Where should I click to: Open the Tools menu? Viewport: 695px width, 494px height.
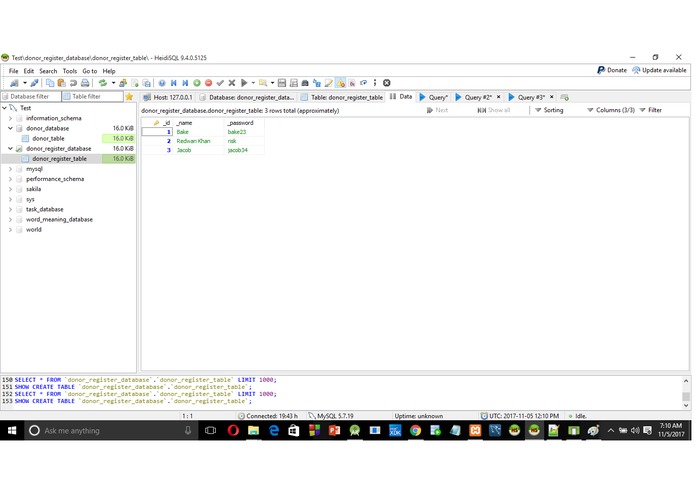point(70,71)
